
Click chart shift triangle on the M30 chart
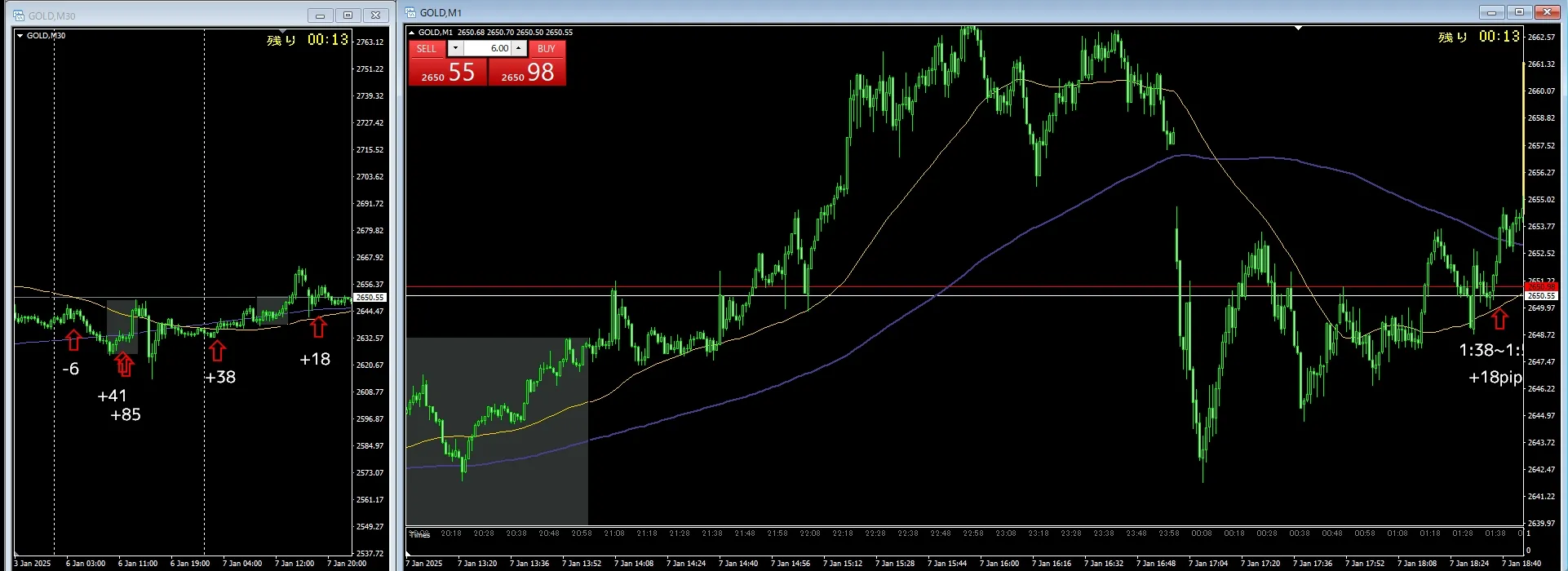click(x=282, y=31)
